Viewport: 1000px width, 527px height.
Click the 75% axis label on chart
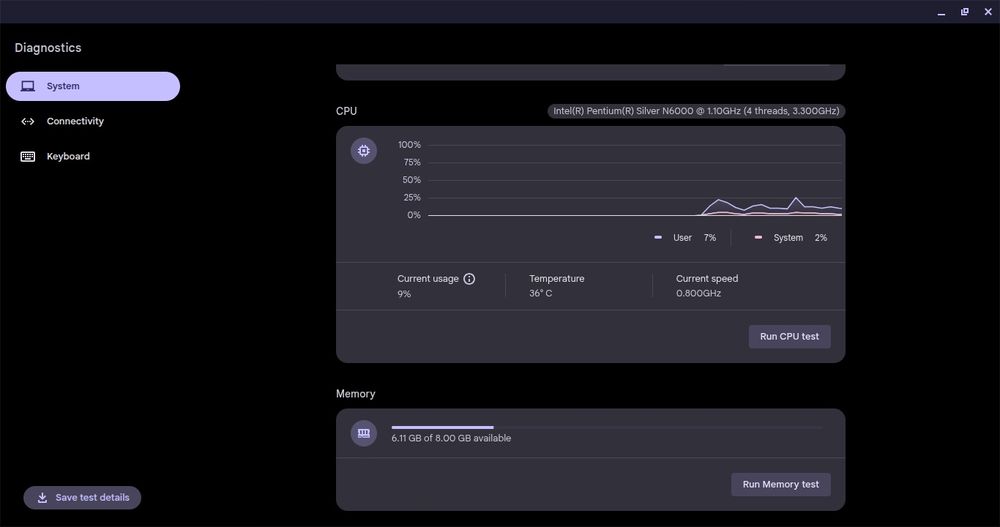tap(412, 162)
